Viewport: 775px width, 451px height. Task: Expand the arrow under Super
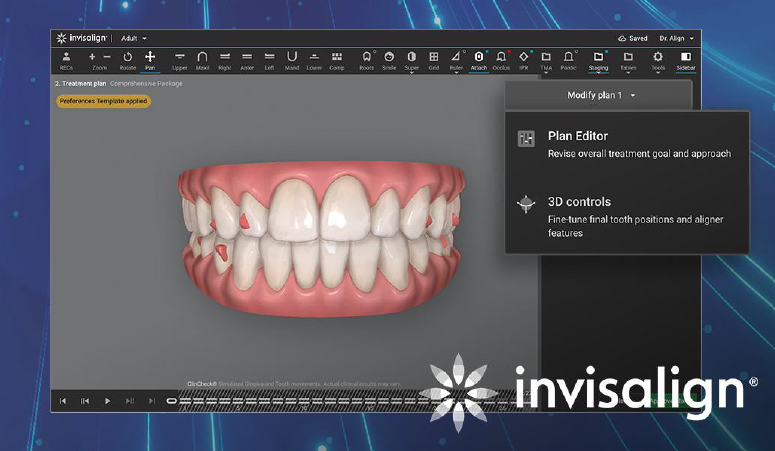point(412,73)
